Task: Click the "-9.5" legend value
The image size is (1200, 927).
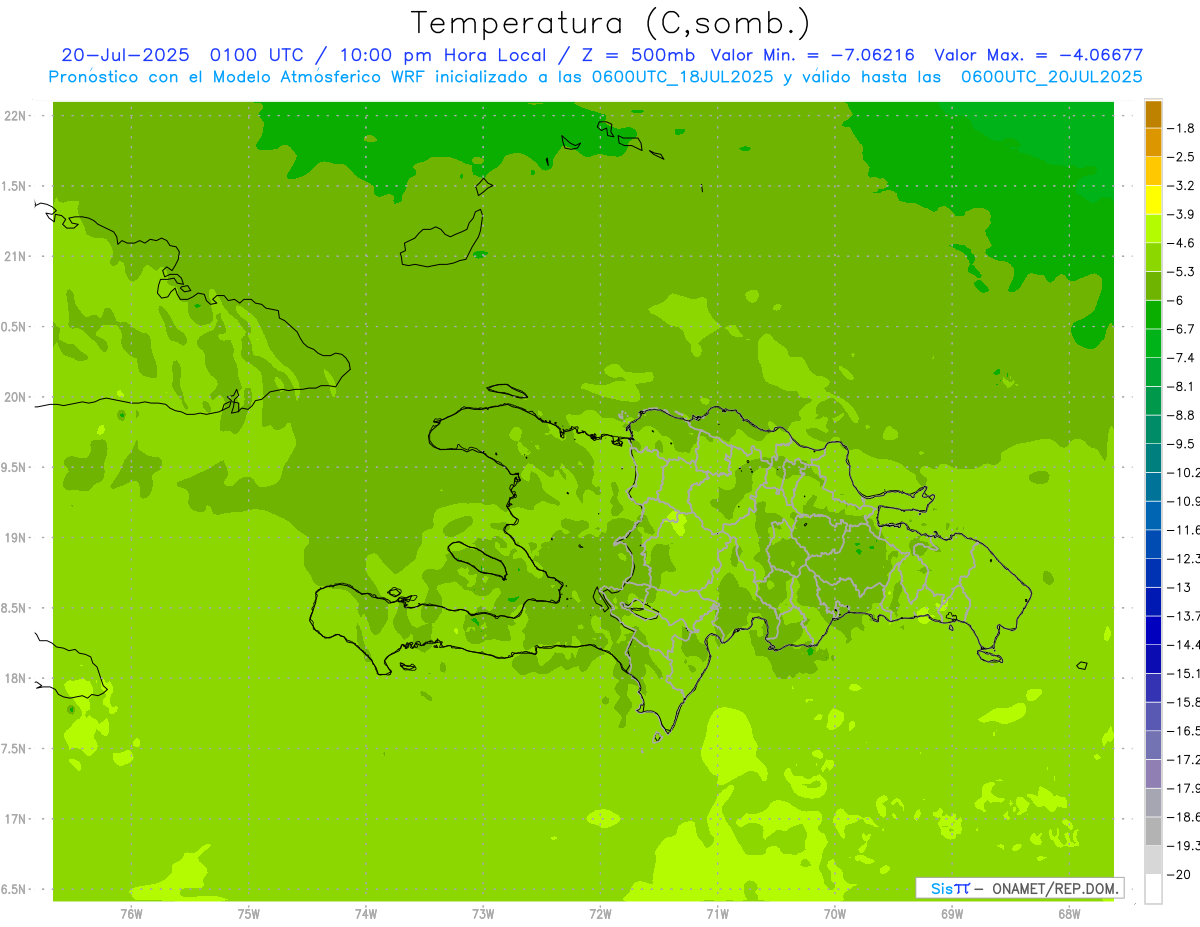Action: coord(1183,444)
